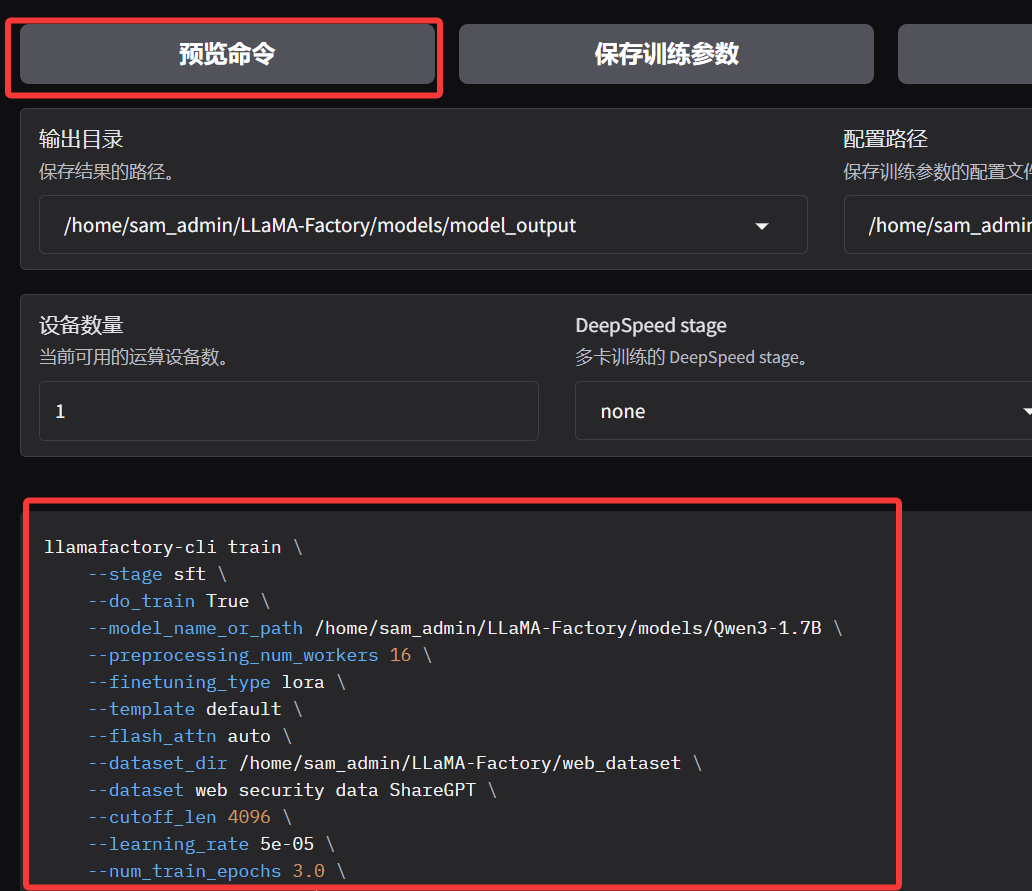Click the --flash_attn auto line
Viewport: 1032px width, 891px height.
pos(190,736)
